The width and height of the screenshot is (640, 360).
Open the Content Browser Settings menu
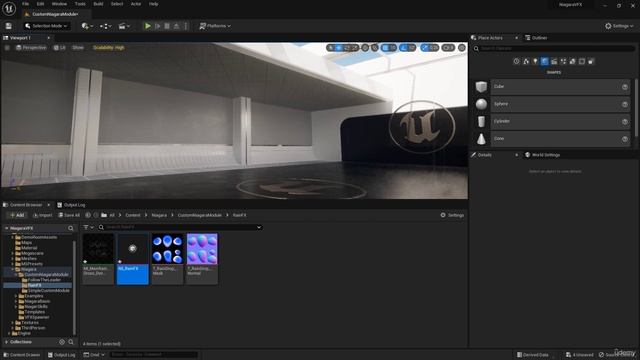pyautogui.click(x=452, y=215)
